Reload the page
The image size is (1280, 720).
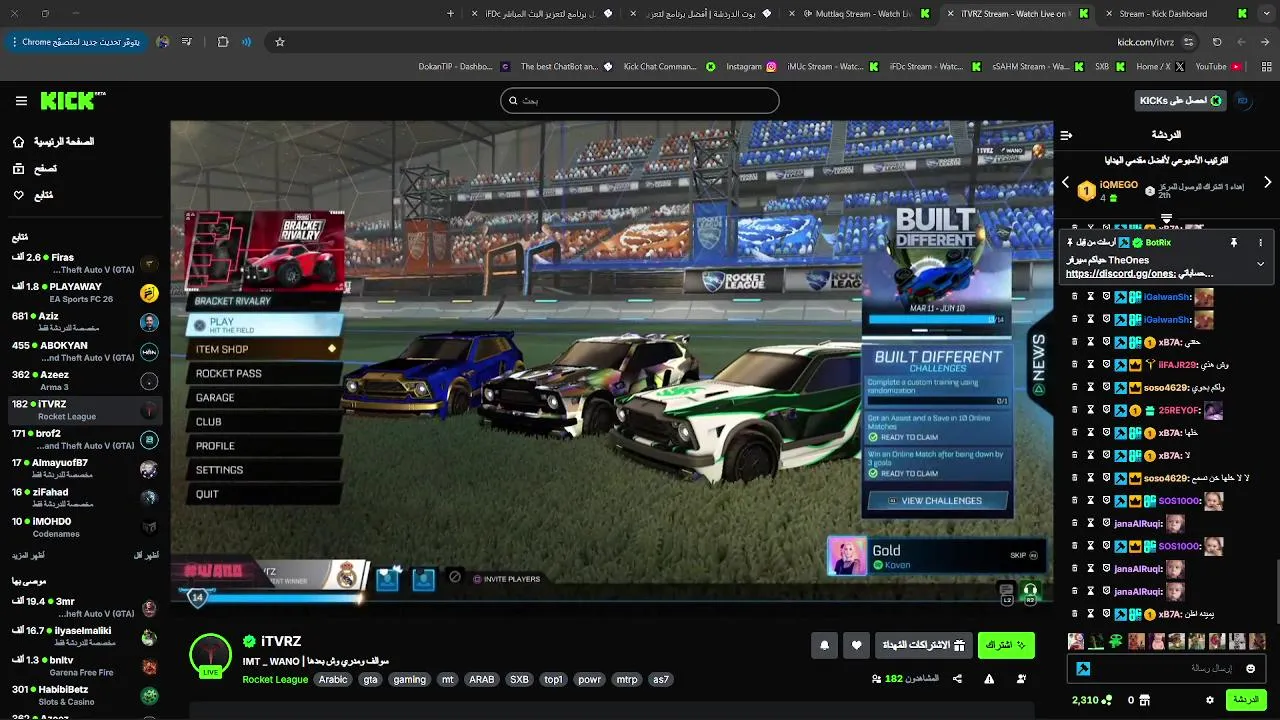coord(1217,42)
